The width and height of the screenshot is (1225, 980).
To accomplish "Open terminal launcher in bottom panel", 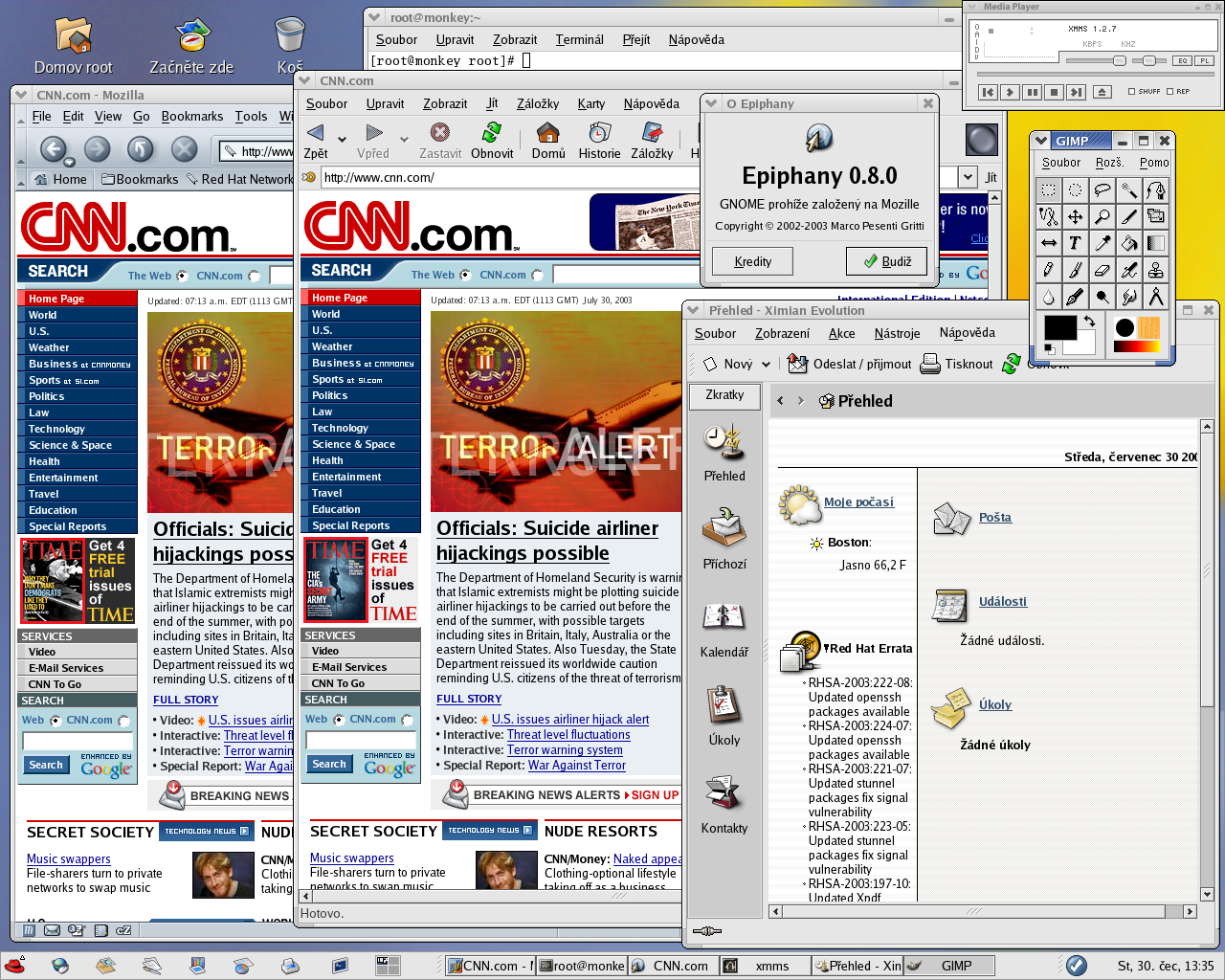I will (x=340, y=966).
